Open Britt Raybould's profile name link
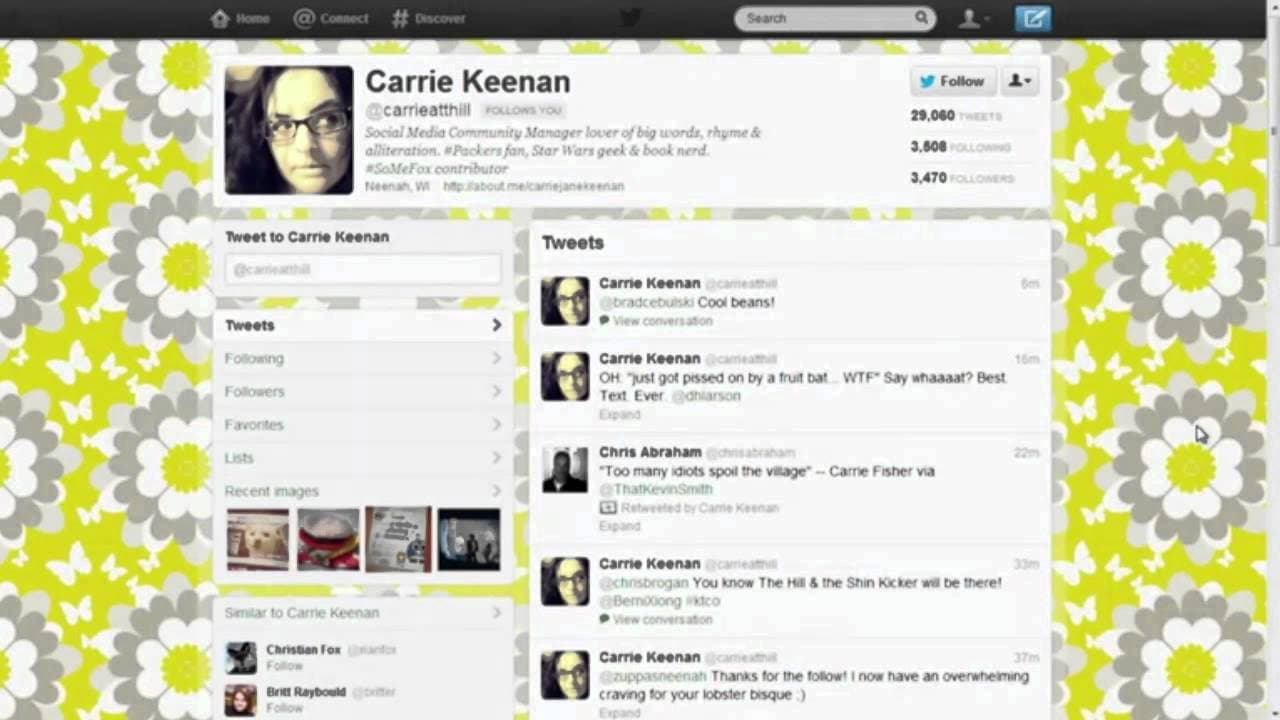This screenshot has width=1280, height=720. [x=305, y=692]
